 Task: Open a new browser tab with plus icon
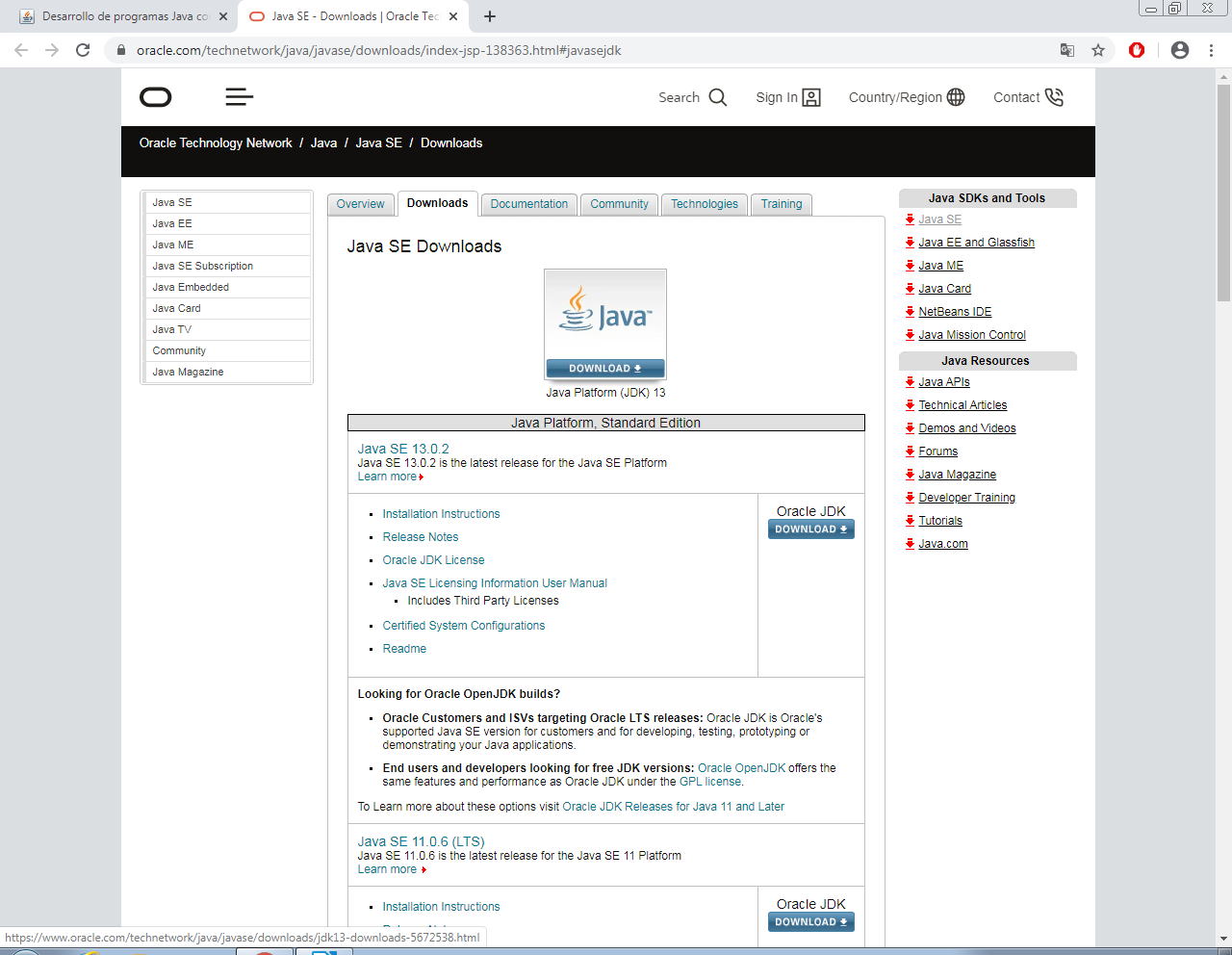click(490, 16)
